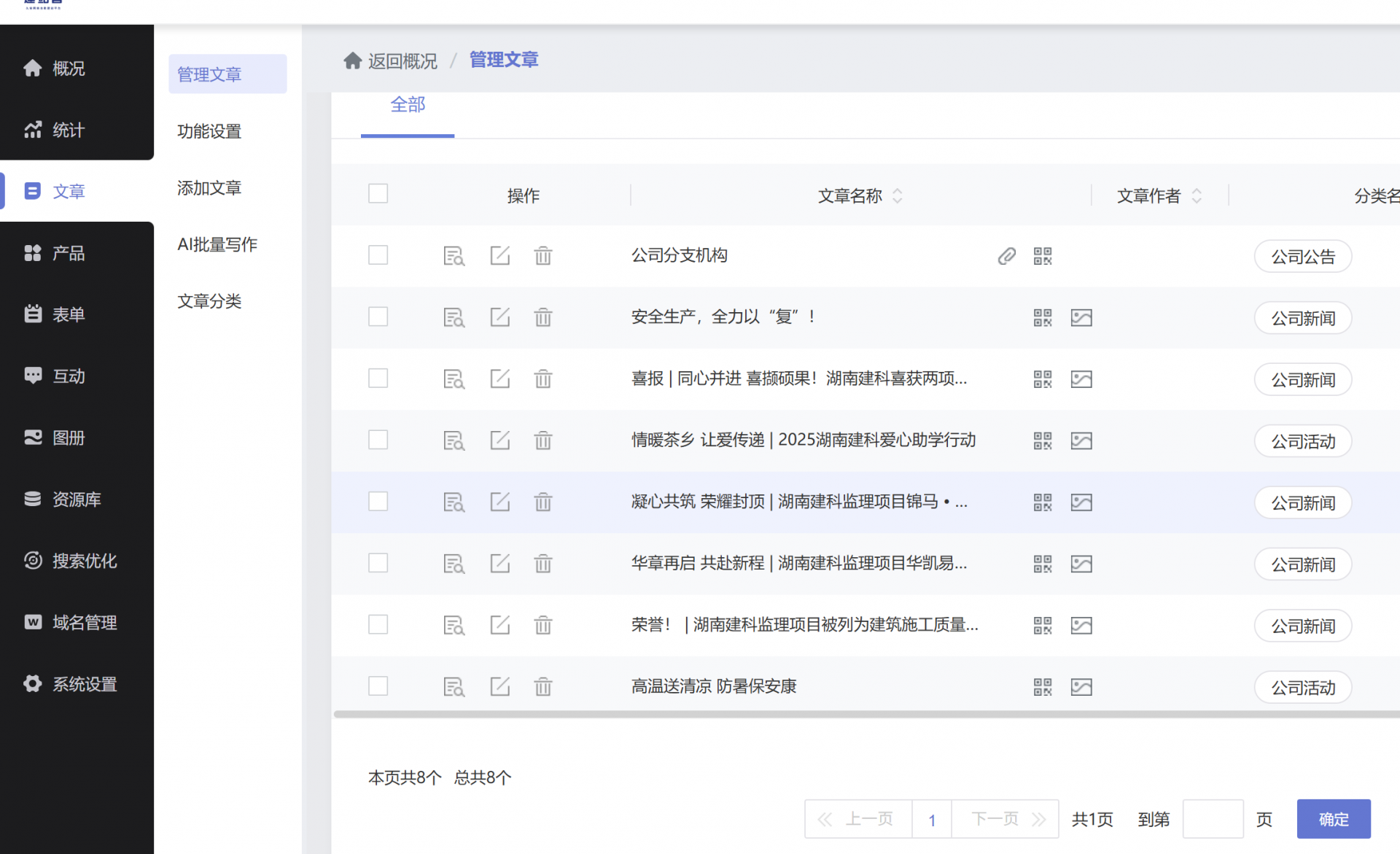Delete the 喜报 同心并进 article
1400x854 pixels.
(543, 379)
